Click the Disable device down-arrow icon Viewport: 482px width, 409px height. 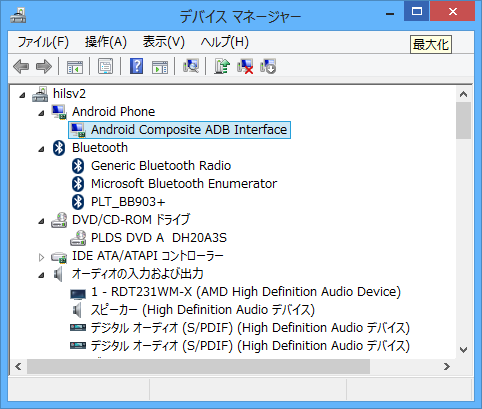pos(268,66)
